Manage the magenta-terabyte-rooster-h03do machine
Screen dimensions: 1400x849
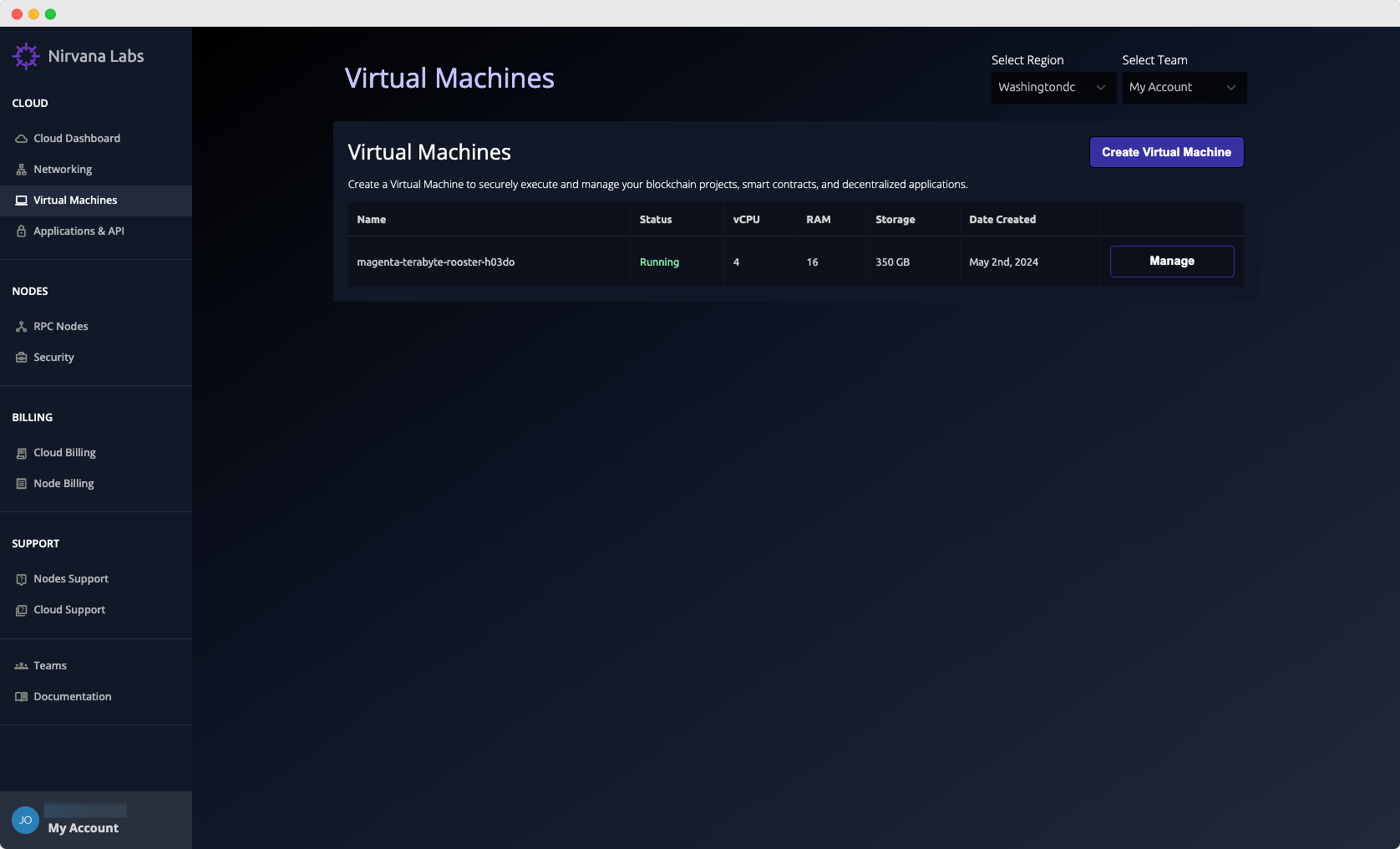point(1171,262)
